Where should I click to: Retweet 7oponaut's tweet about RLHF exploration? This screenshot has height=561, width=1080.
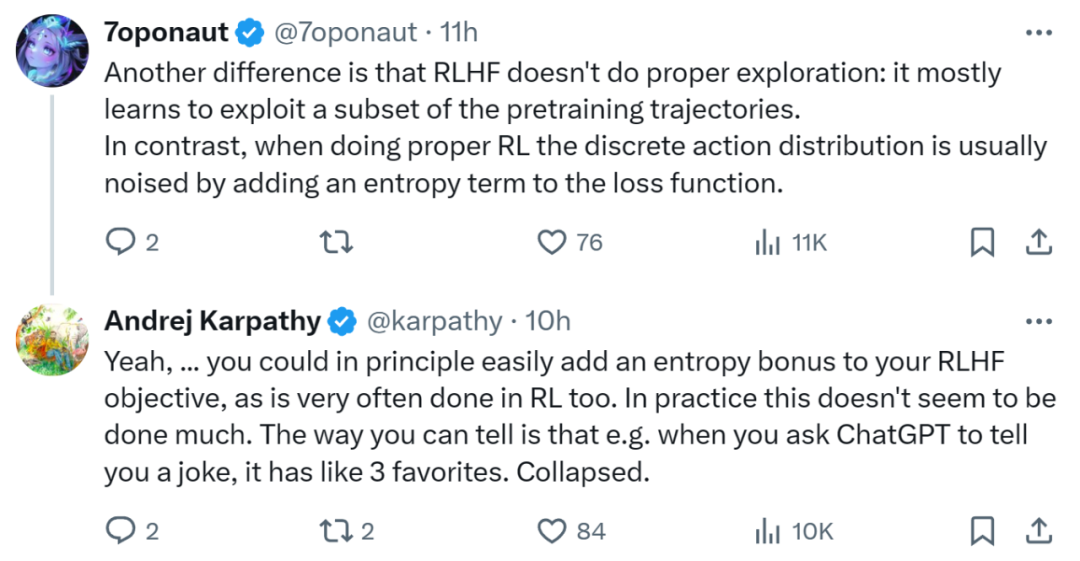[337, 242]
